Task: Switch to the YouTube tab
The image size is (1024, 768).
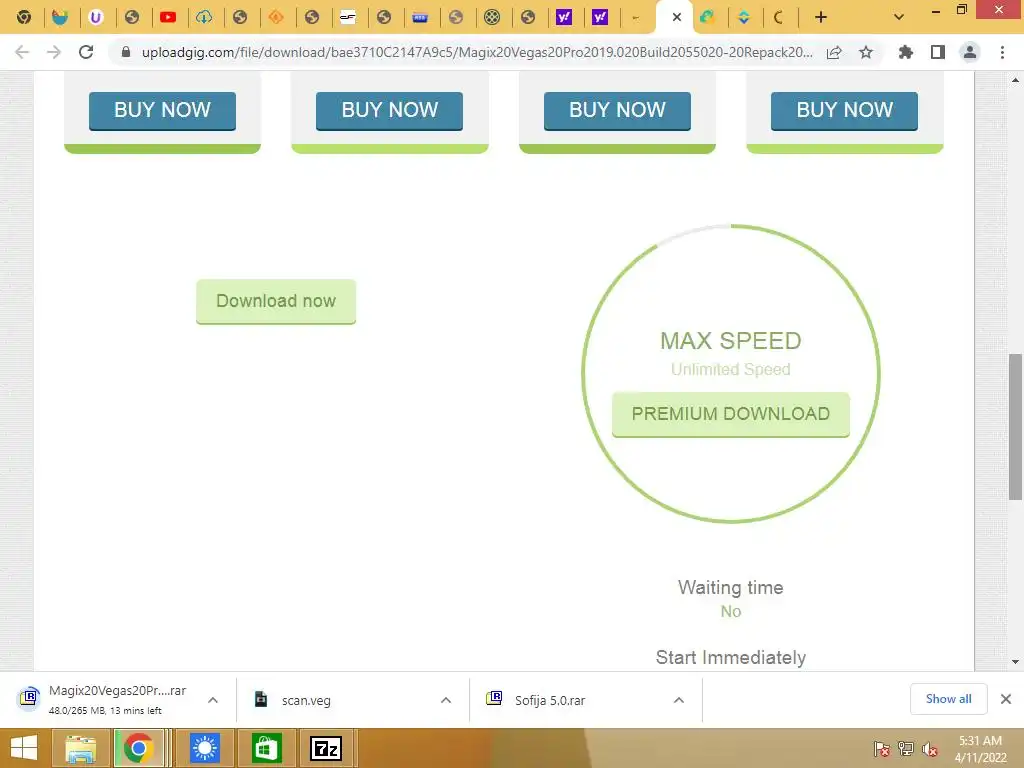Action: click(x=168, y=17)
